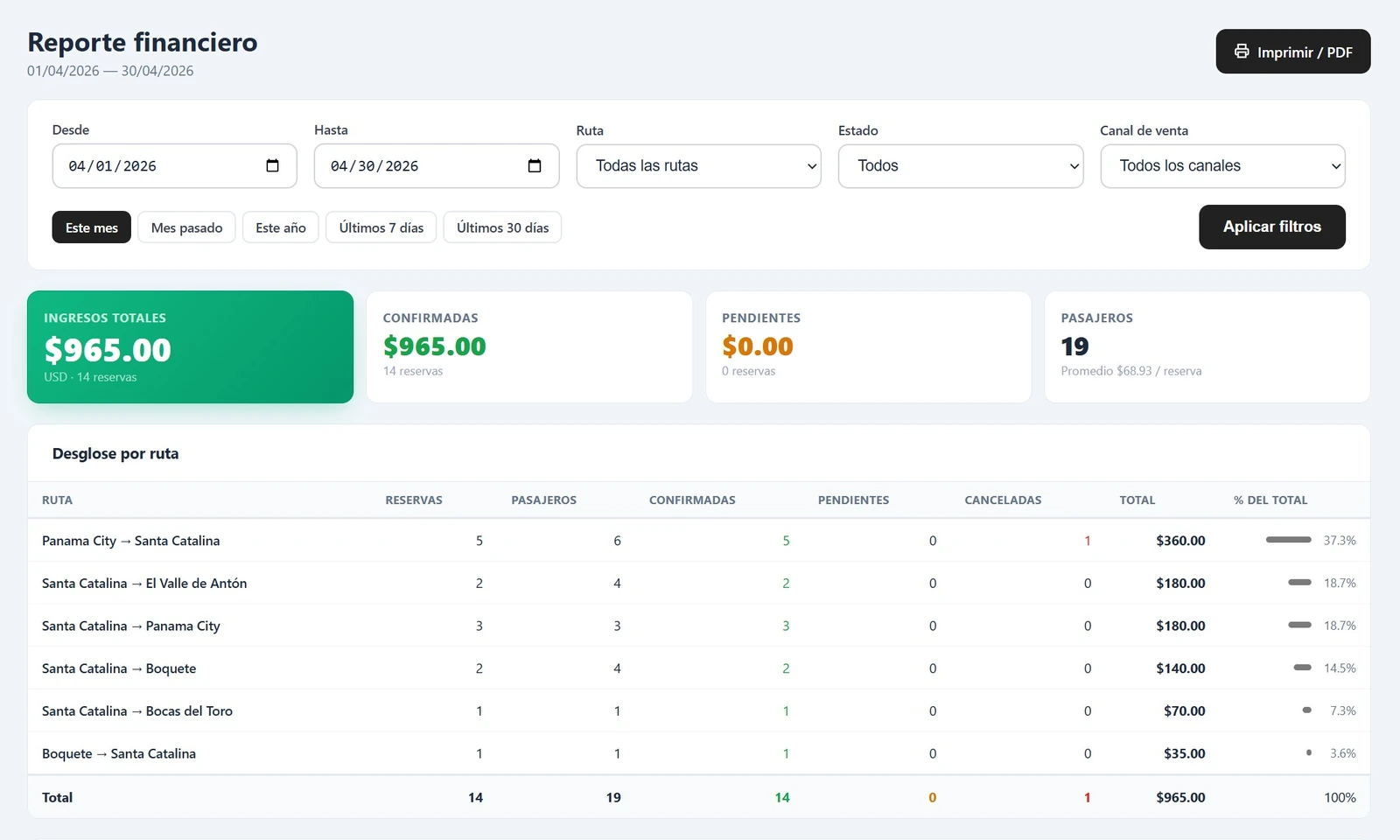Open the Desde date calendar picker icon

pos(272,165)
